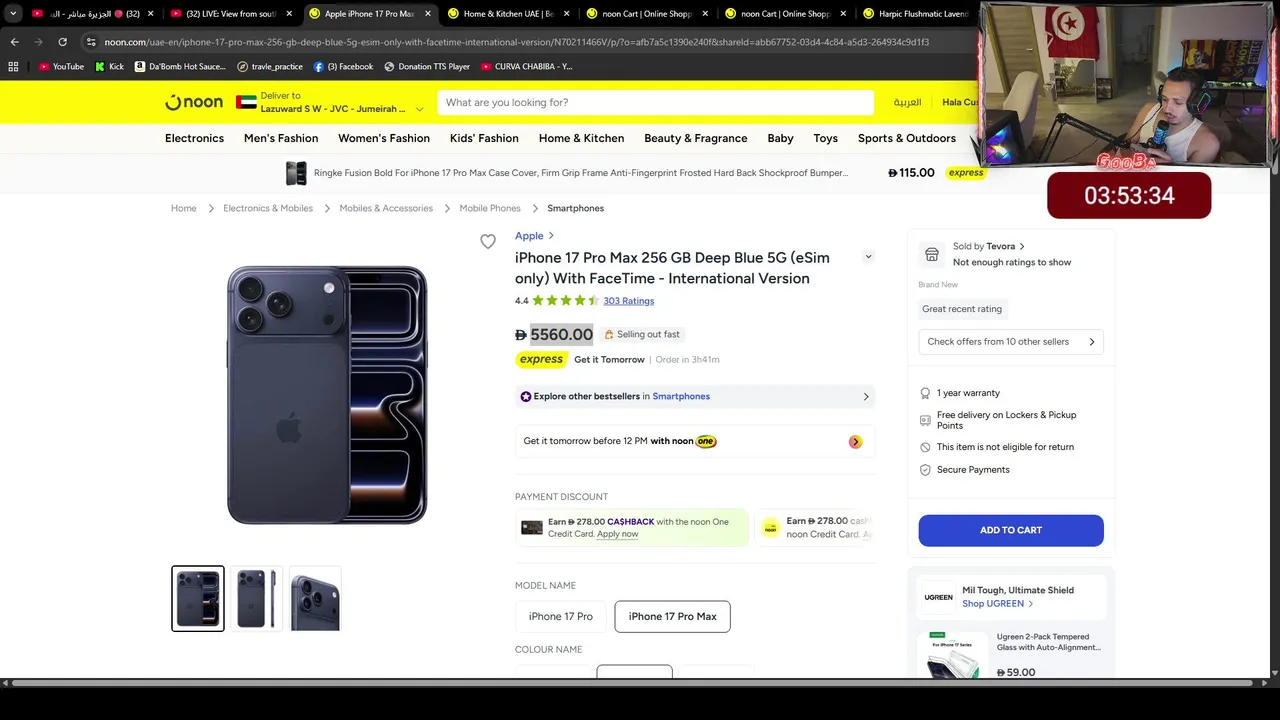Viewport: 1280px width, 720px height.
Task: Click the browser address bar URL
Action: (517, 42)
